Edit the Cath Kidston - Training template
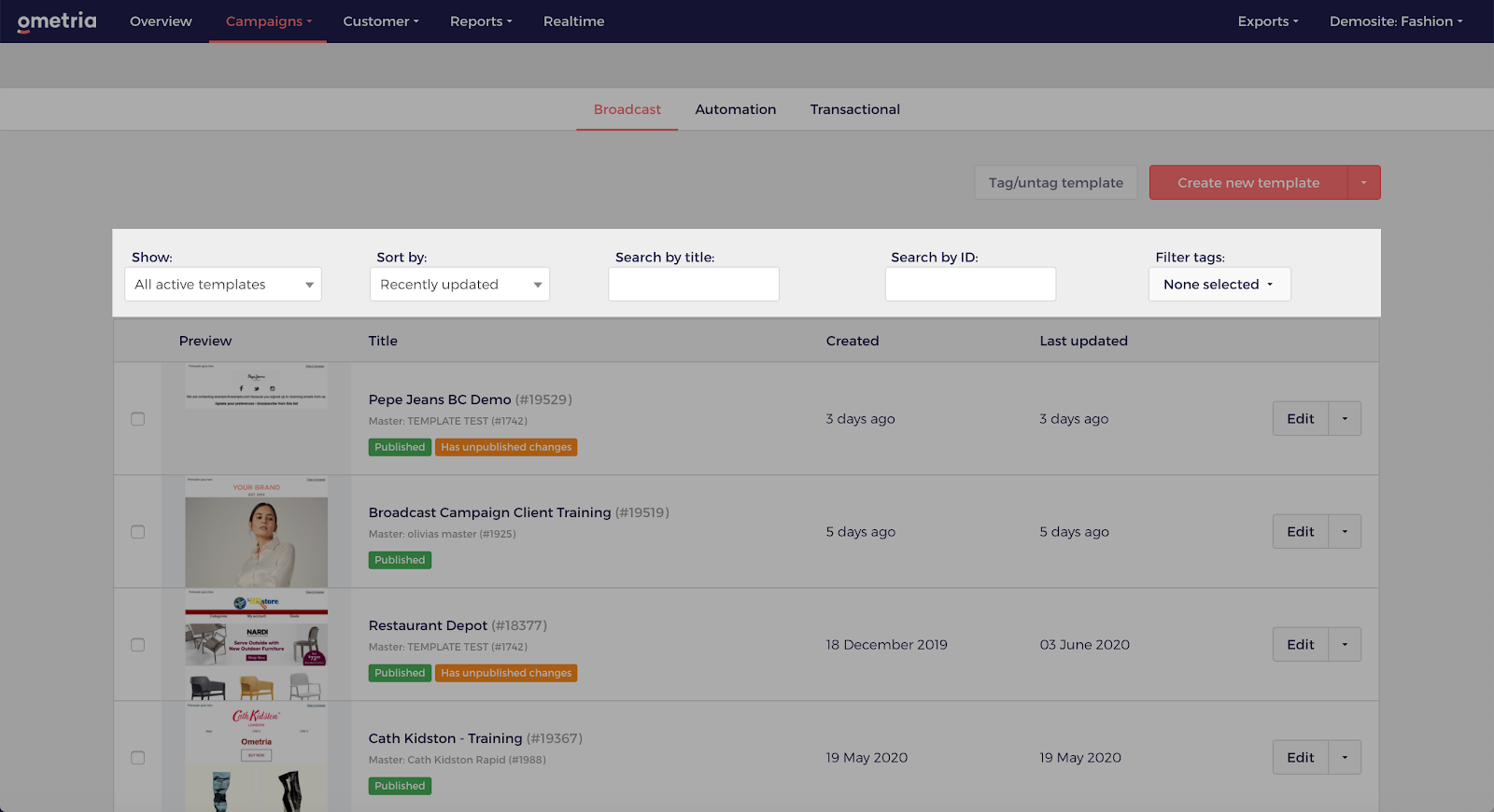 pos(1301,758)
